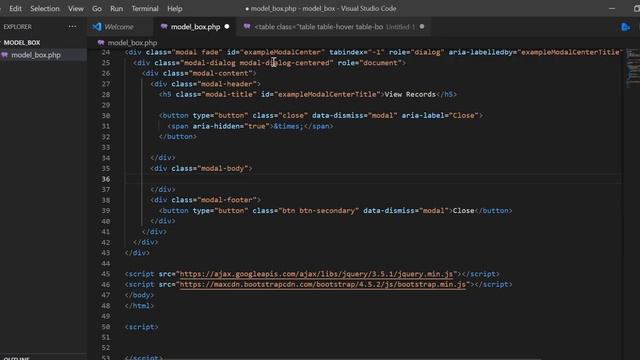Image resolution: width=640 pixels, height=360 pixels.
Task: Open the Run menu
Action: (116, 9)
